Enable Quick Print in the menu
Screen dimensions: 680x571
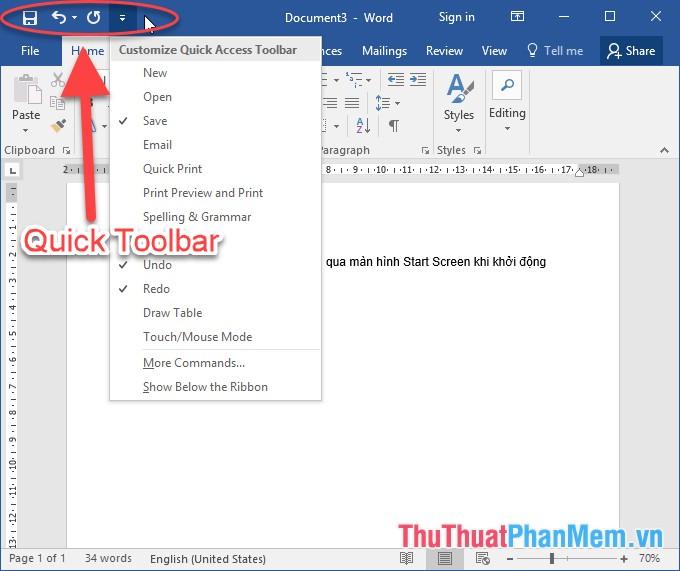click(x=215, y=169)
